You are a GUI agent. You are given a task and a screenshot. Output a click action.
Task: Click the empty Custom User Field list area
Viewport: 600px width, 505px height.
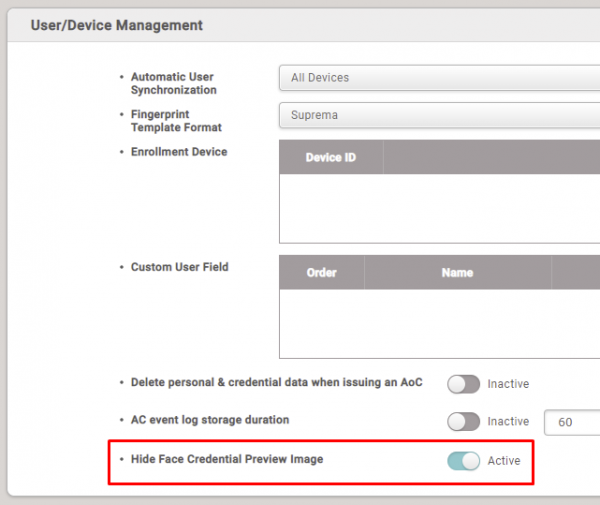tap(438, 323)
